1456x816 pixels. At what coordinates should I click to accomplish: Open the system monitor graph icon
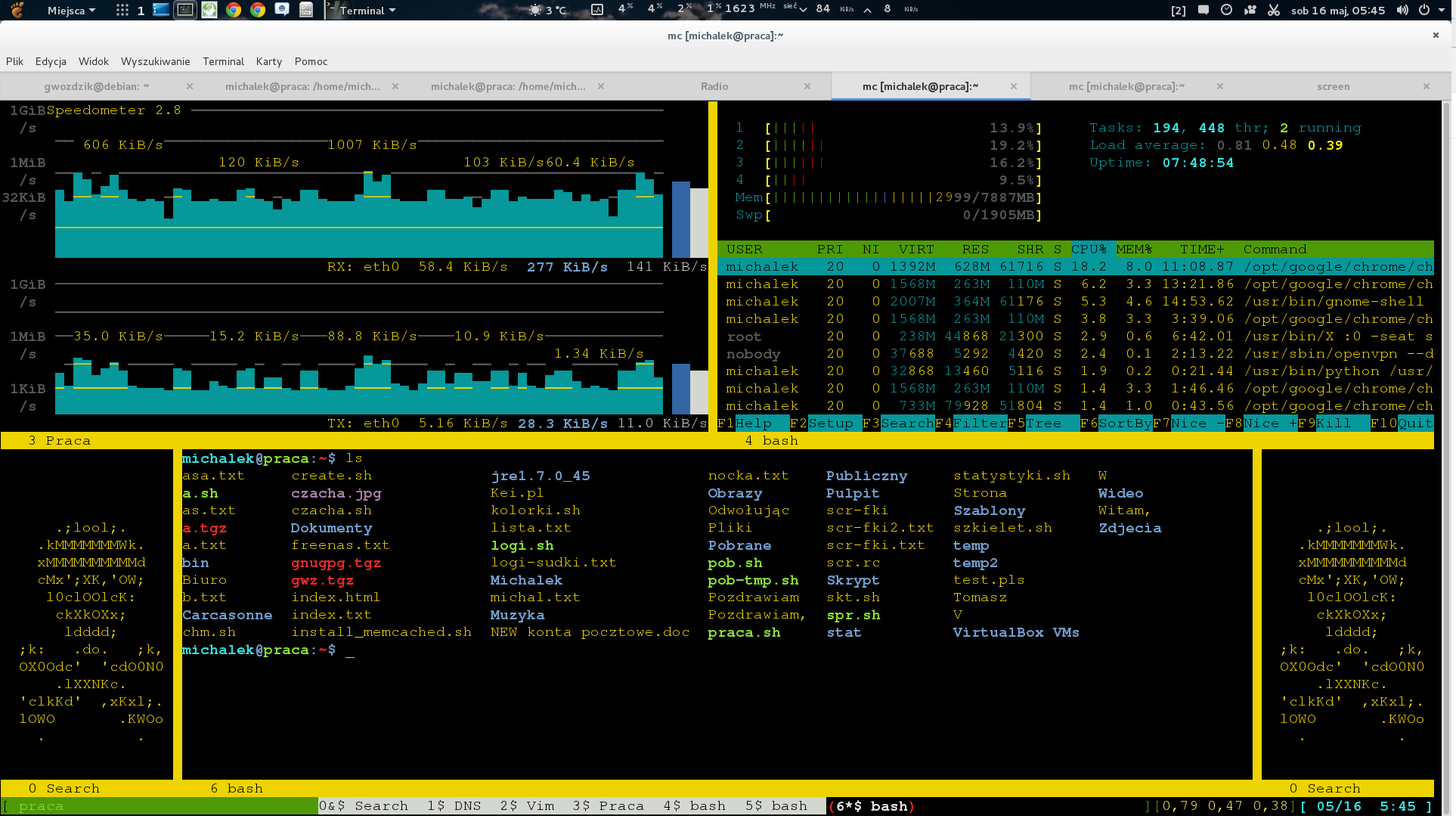(x=596, y=10)
